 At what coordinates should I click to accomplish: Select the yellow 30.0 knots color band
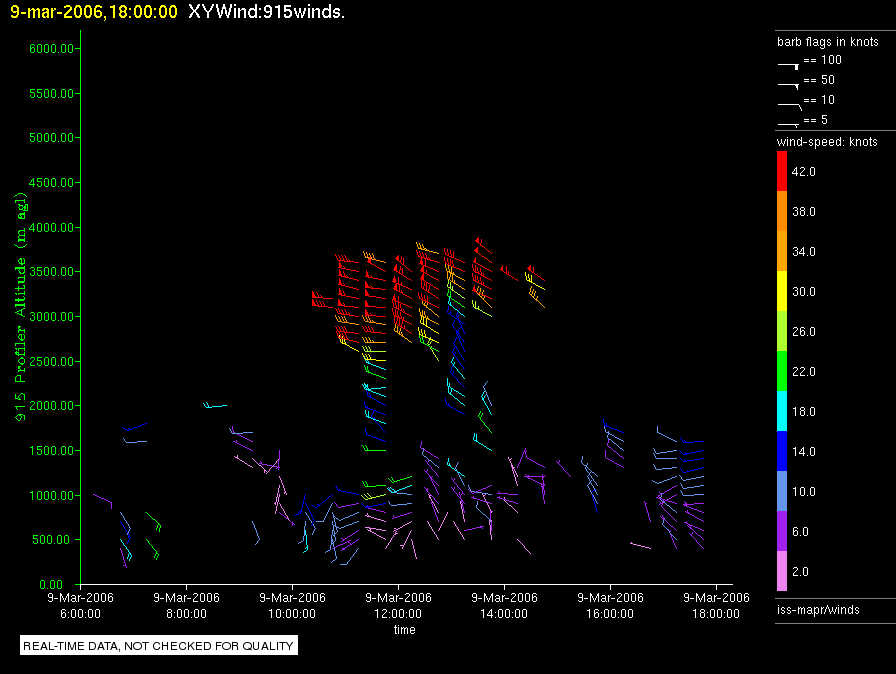point(782,291)
